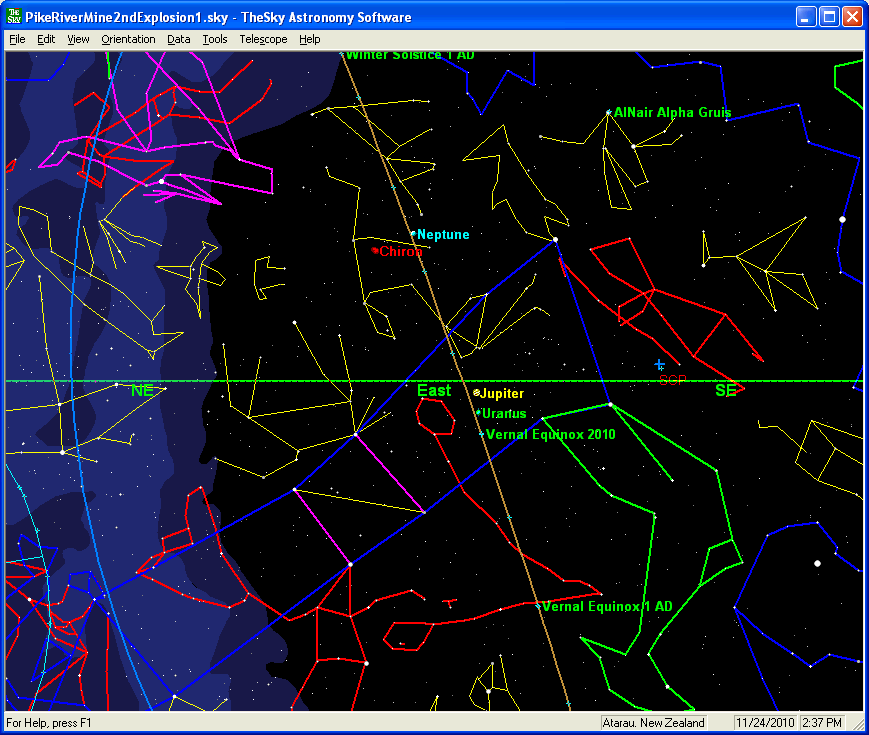Open the File menu
869x735 pixels.
[17, 39]
